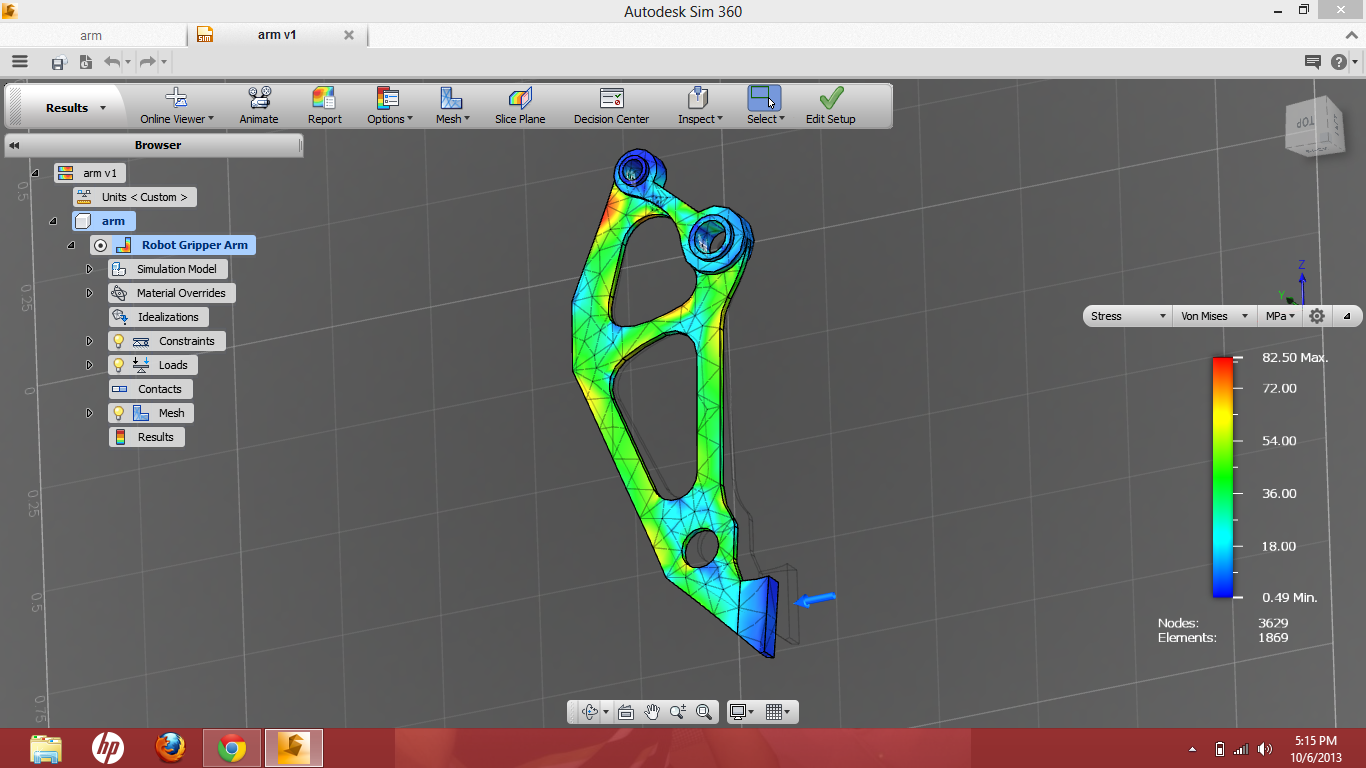Screen dimensions: 1366x768
Task: Open the undo history dropdown arrow
Action: [127, 63]
